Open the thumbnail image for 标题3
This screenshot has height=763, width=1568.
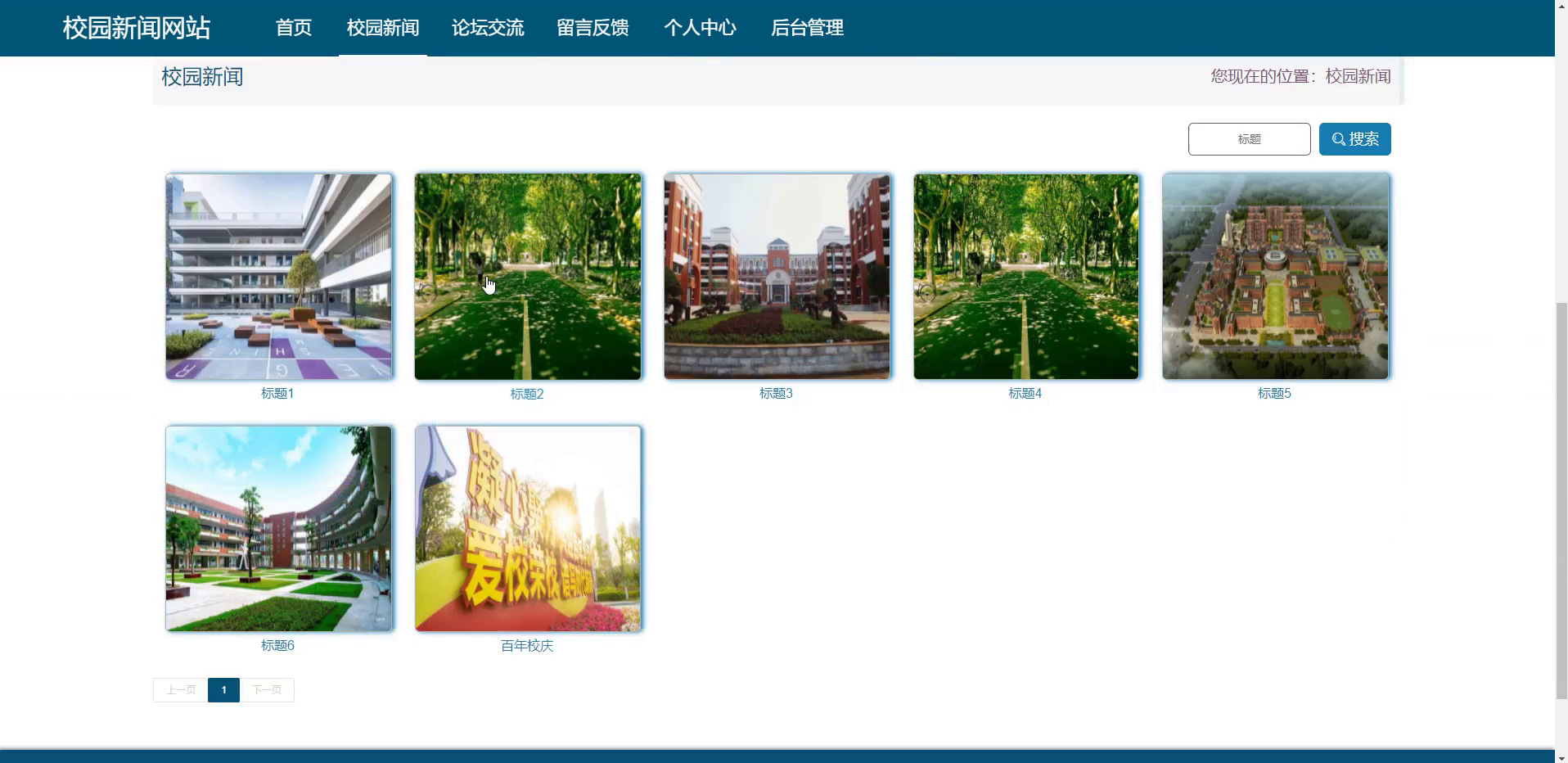coord(777,277)
